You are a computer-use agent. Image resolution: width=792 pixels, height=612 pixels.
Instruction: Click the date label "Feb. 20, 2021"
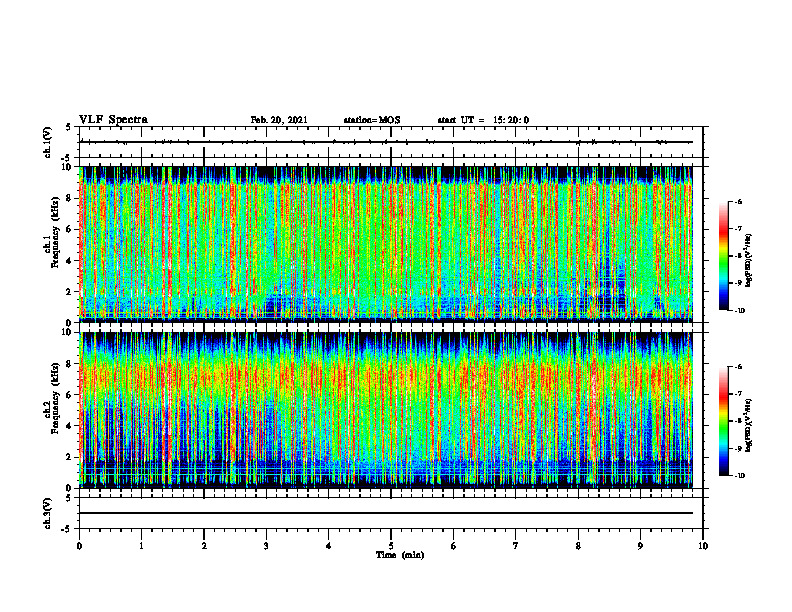coord(279,120)
